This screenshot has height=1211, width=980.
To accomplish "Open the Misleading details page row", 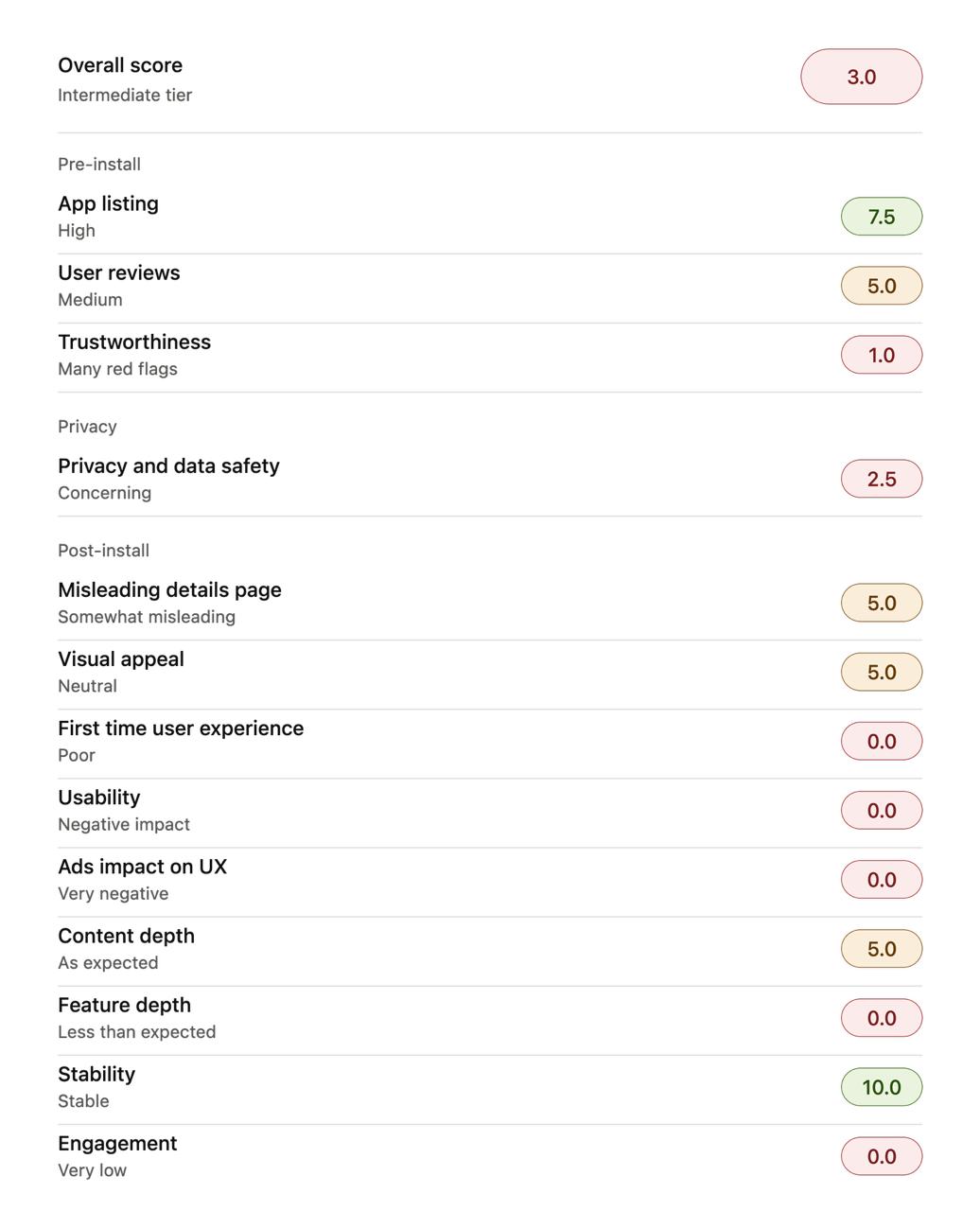I will 490,603.
